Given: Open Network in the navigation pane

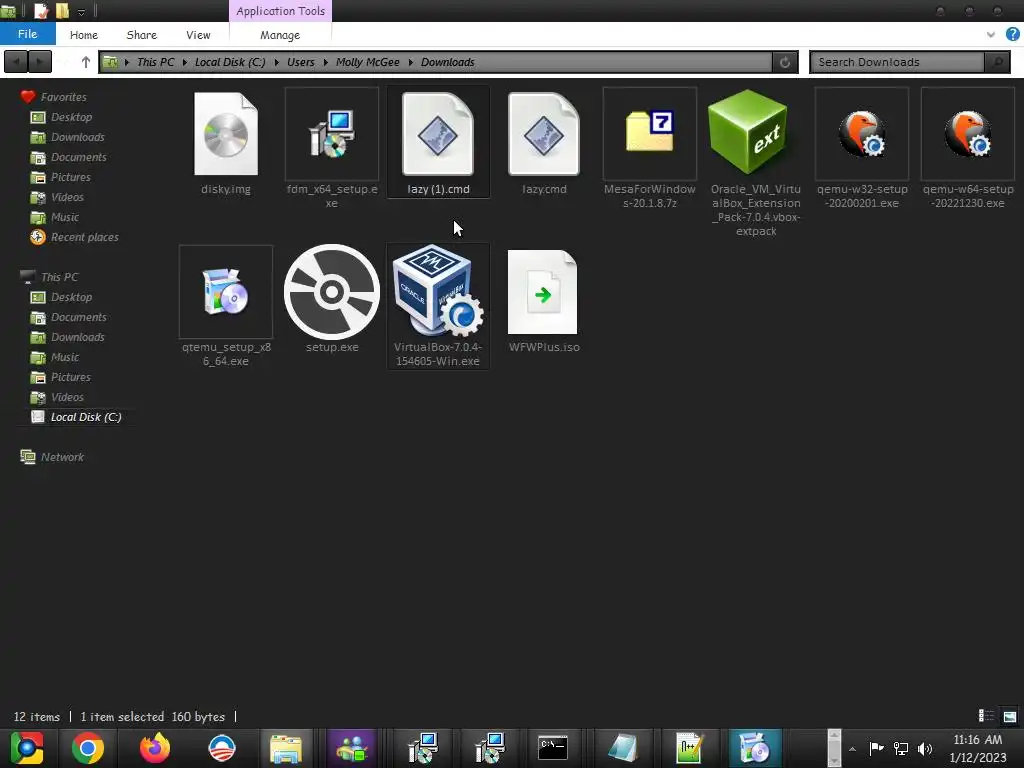Looking at the screenshot, I should [62, 457].
